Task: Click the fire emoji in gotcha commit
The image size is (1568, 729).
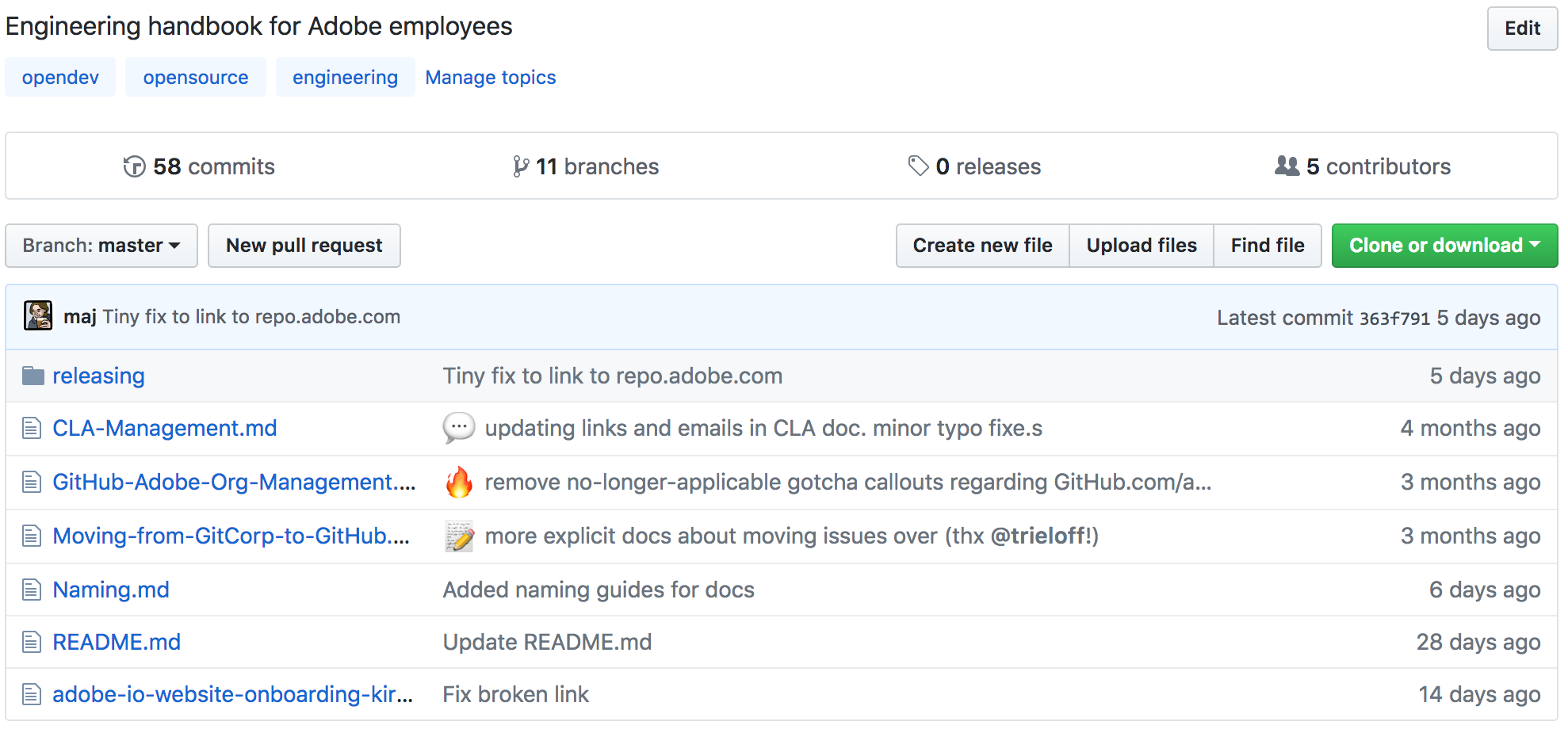Action: click(459, 482)
